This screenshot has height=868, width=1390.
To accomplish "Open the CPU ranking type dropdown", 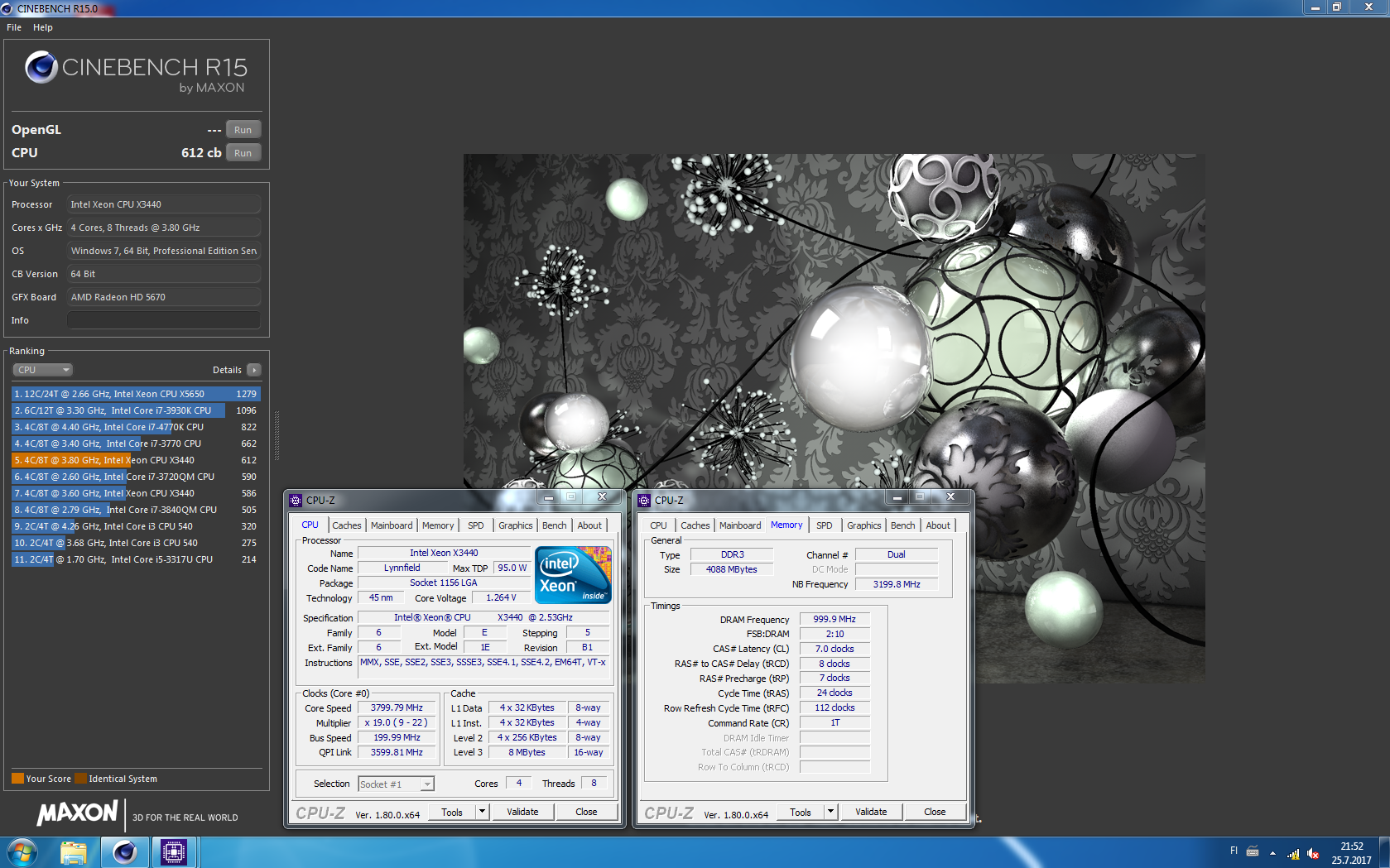I will [43, 370].
